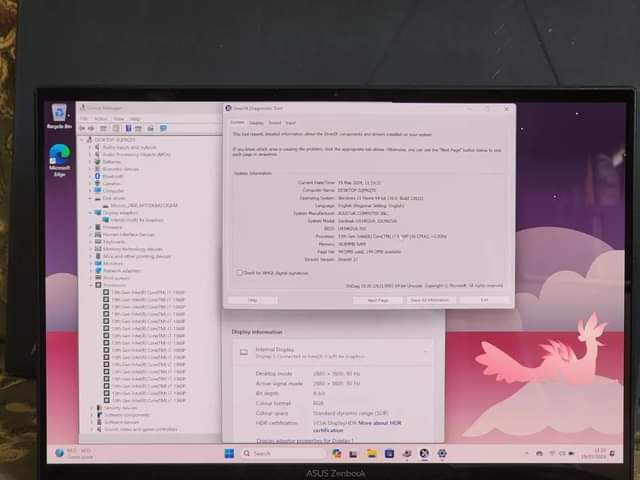
Task: Switch to Display tab in DirectX Diagnostic
Action: tap(256, 122)
